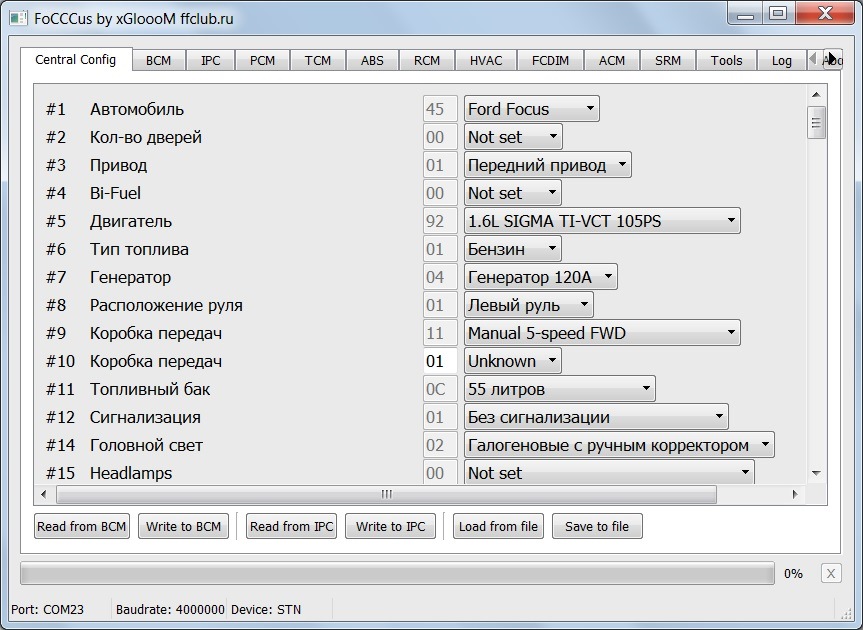
Task: Click the #11 Топливный бак value 0C
Action: (x=440, y=390)
